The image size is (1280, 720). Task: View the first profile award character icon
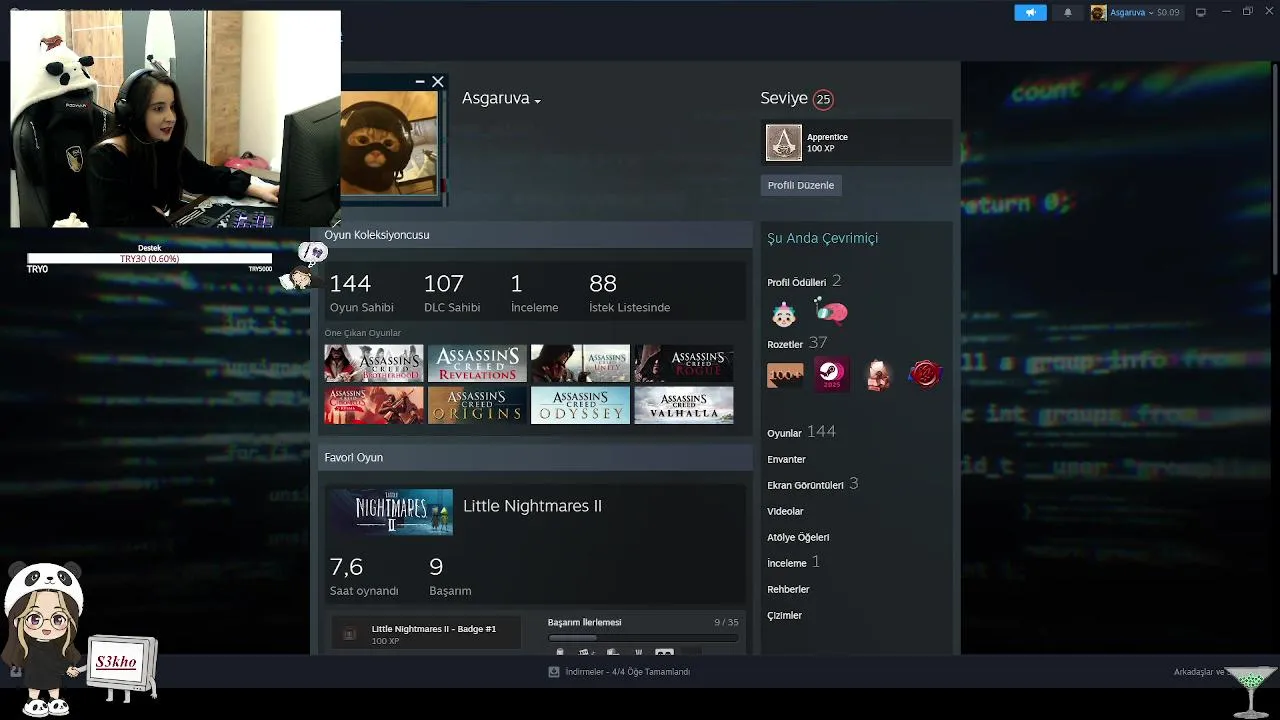[784, 314]
